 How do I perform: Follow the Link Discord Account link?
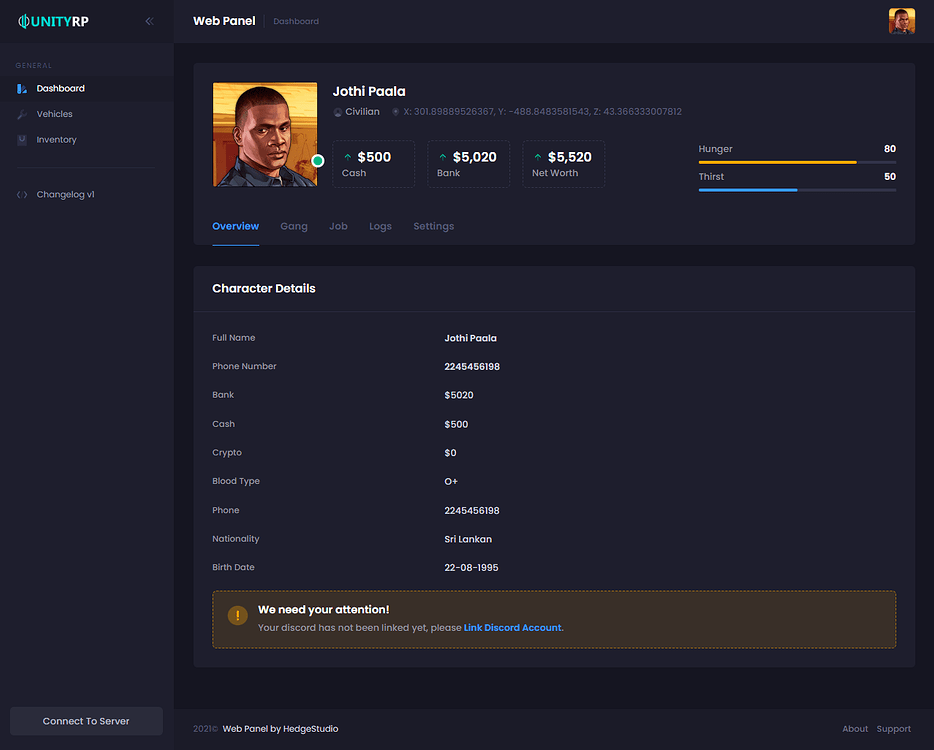512,627
